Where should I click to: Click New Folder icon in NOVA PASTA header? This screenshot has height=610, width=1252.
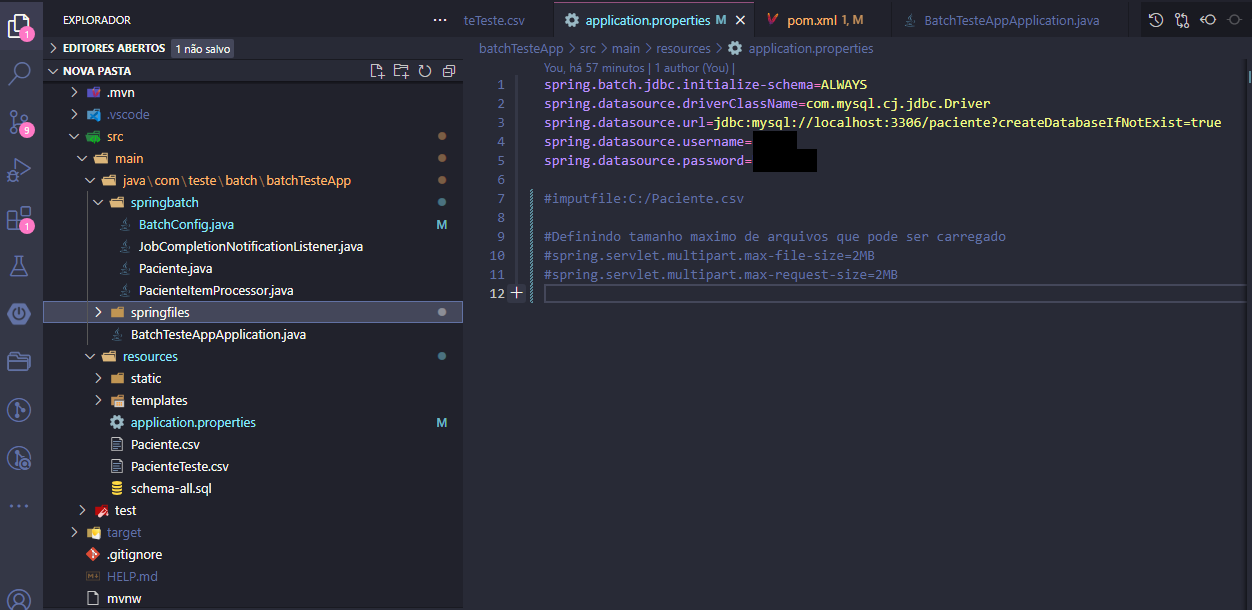401,71
